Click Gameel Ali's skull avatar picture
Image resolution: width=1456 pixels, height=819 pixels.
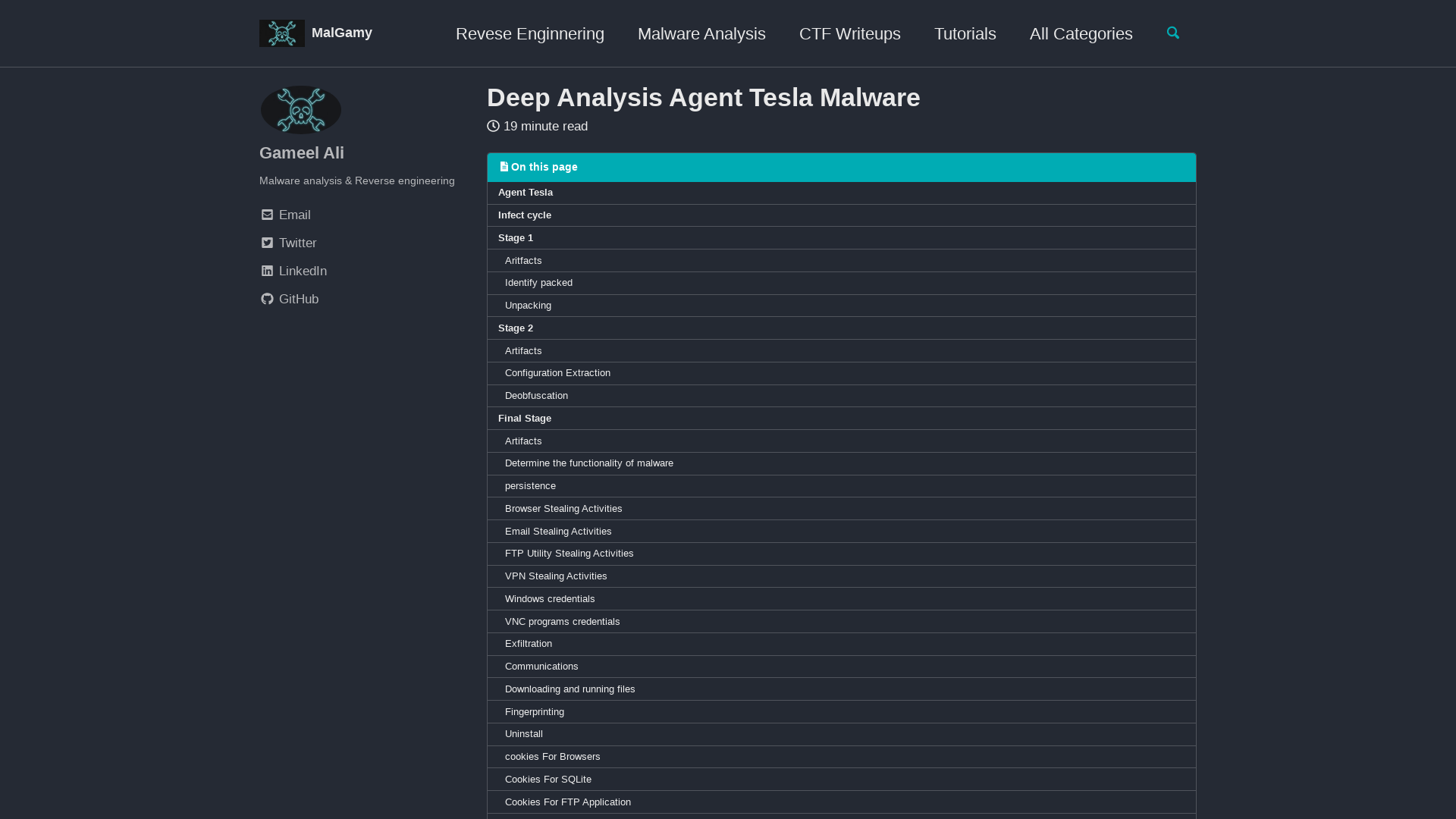[301, 110]
